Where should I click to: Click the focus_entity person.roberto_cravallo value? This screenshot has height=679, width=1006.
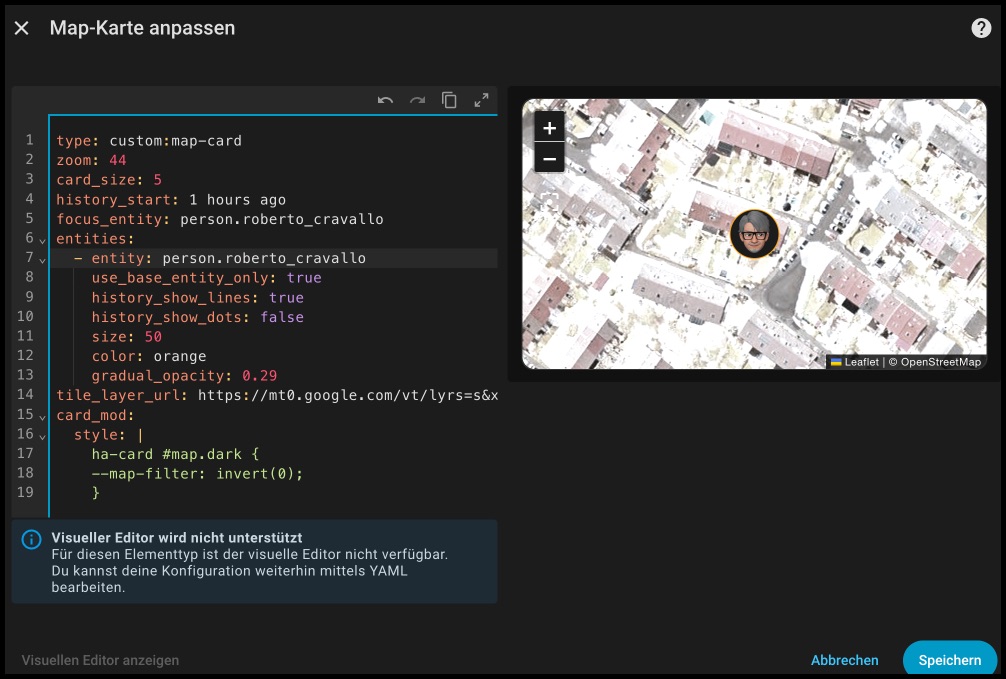[282, 219]
